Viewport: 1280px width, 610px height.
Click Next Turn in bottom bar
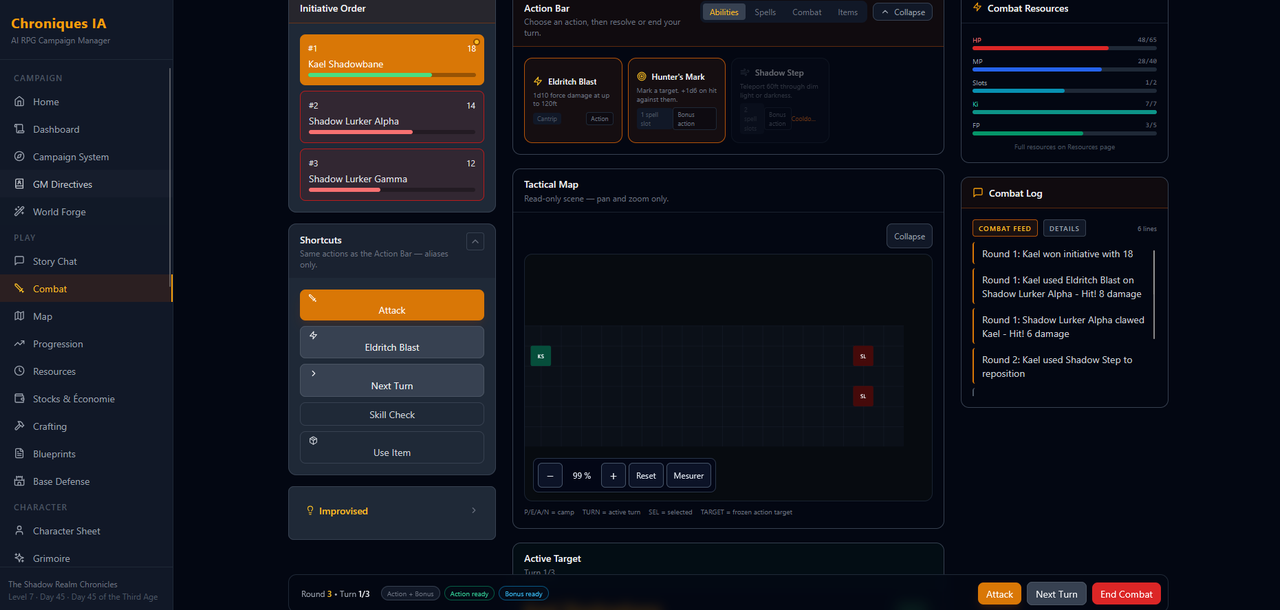click(x=1057, y=594)
